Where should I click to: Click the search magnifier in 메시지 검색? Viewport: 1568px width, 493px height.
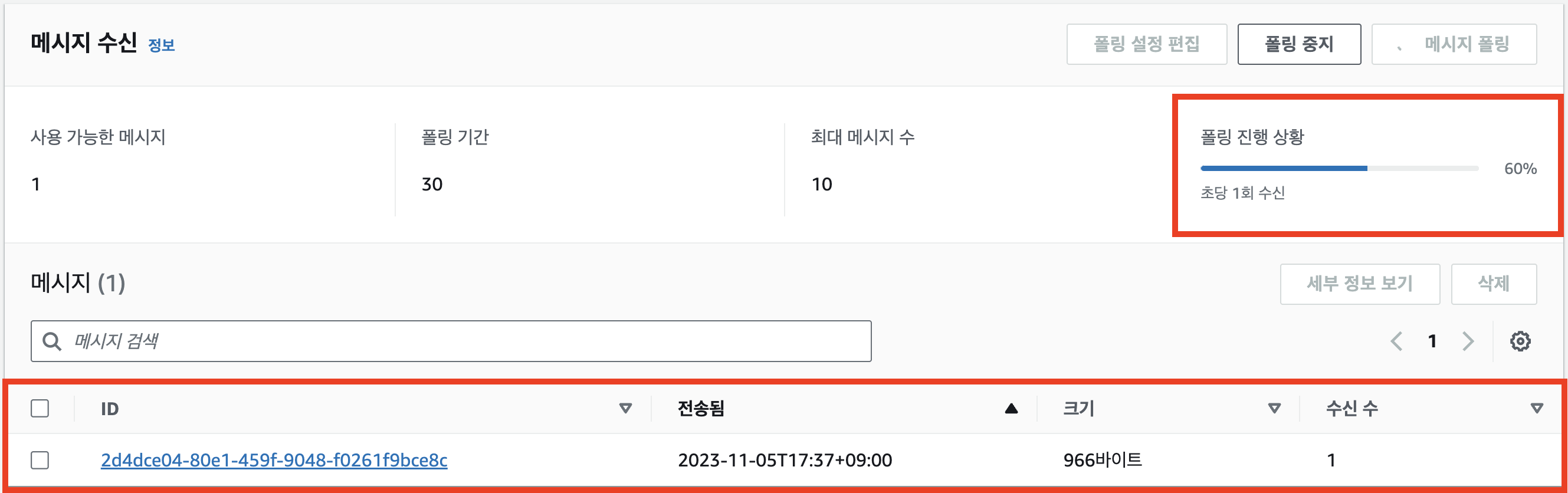point(53,341)
